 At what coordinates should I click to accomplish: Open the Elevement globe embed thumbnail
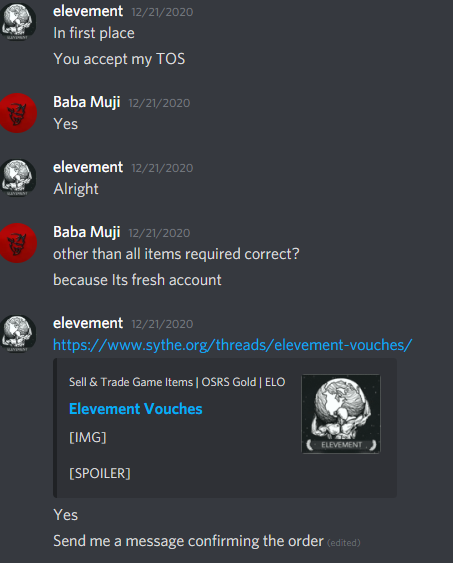point(341,414)
